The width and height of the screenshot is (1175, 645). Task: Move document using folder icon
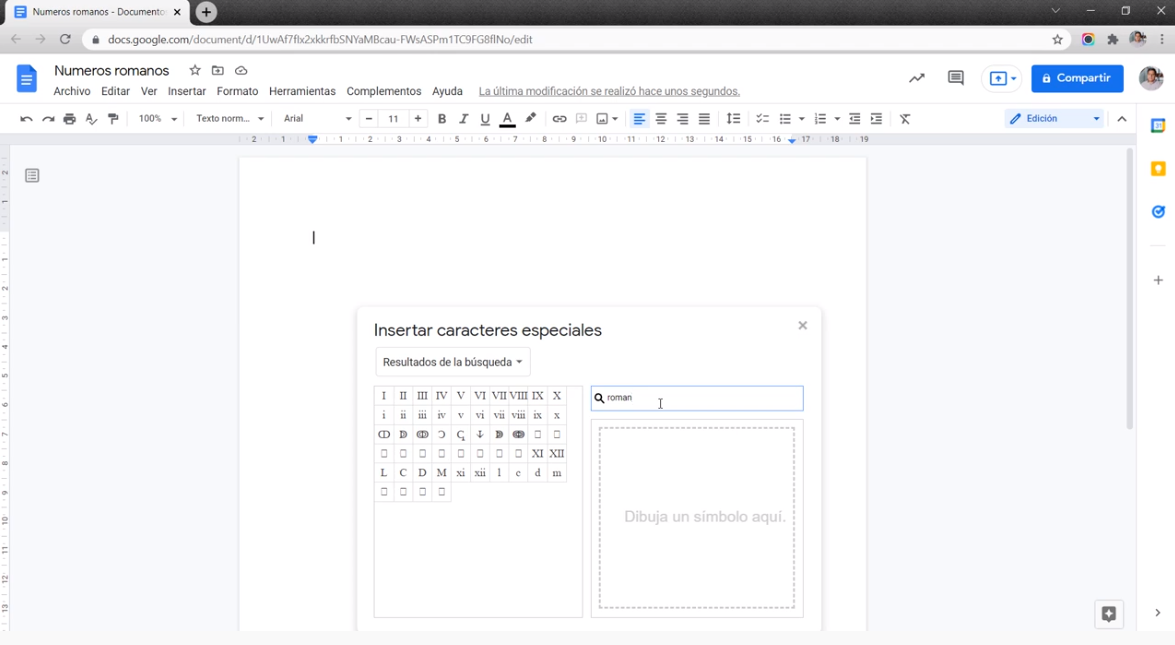218,70
